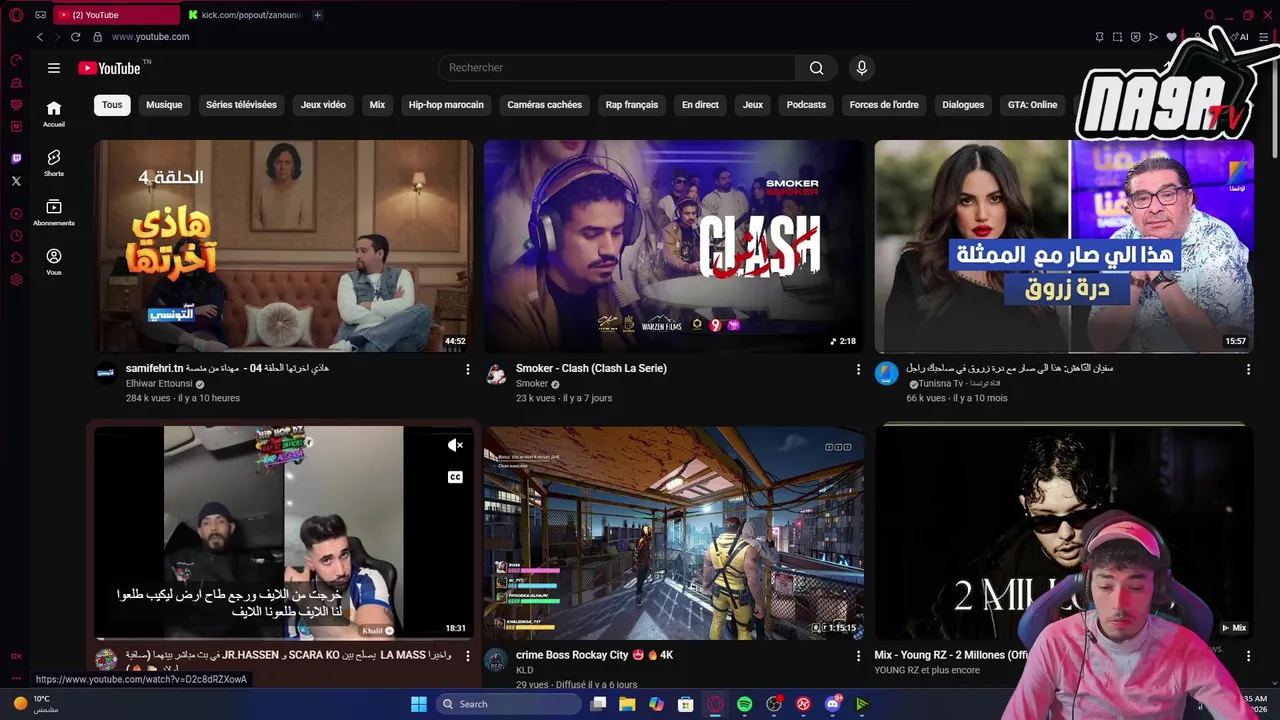The image size is (1280, 720).
Task: Select the En direct chip
Action: point(700,105)
